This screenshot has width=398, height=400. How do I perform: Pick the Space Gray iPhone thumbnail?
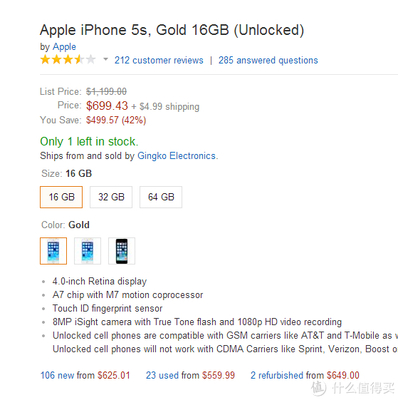[122, 251]
